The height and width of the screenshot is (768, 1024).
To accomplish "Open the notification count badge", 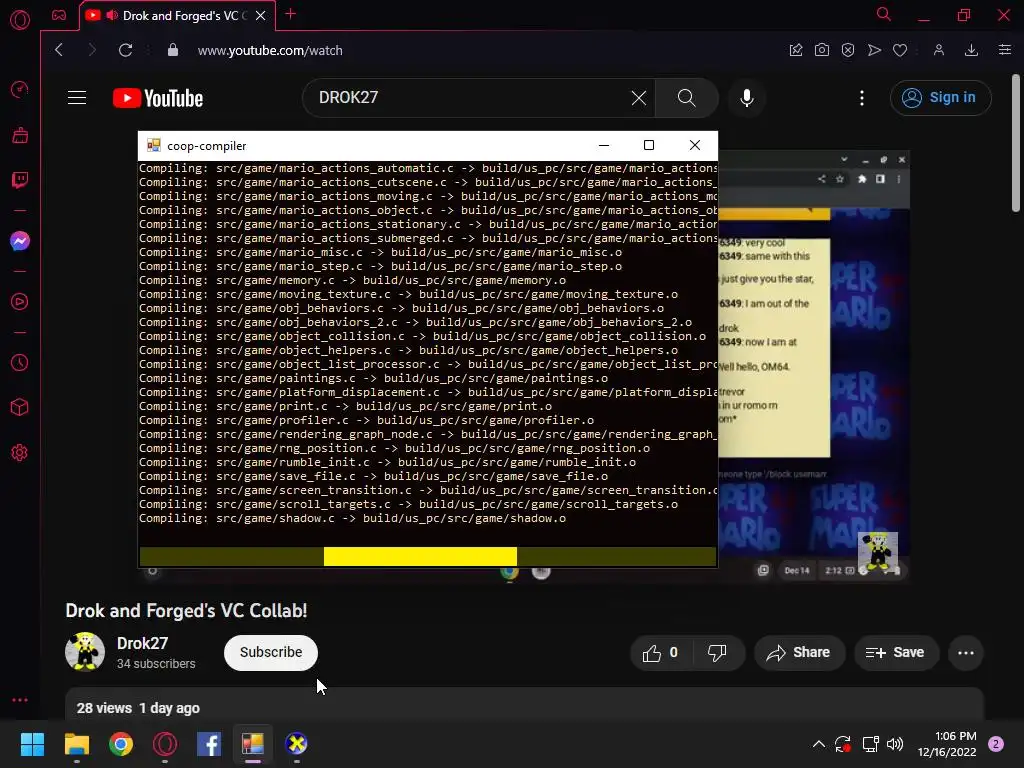I will pyautogui.click(x=996, y=744).
